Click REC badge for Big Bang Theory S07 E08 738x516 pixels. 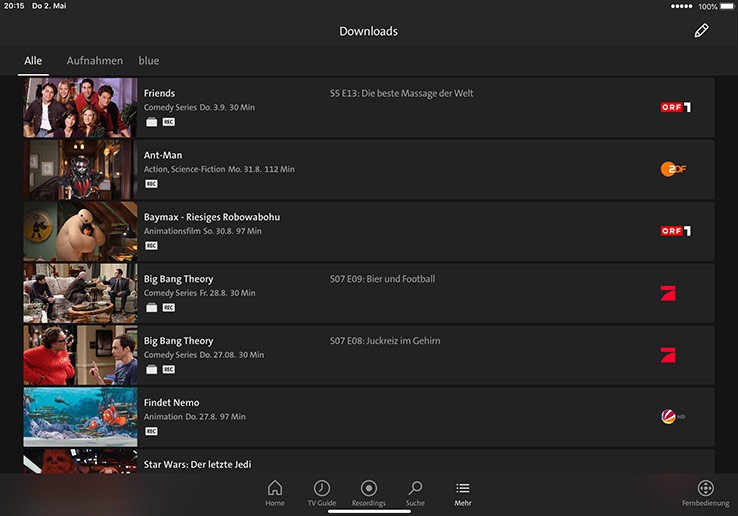pyautogui.click(x=168, y=370)
